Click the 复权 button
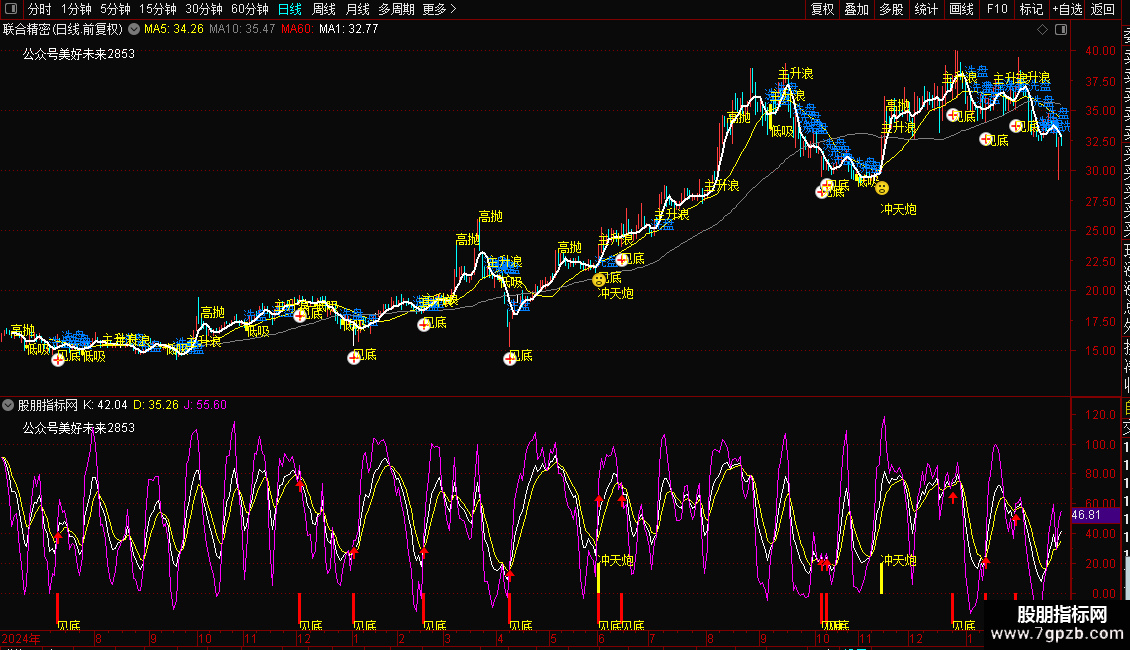 point(822,9)
